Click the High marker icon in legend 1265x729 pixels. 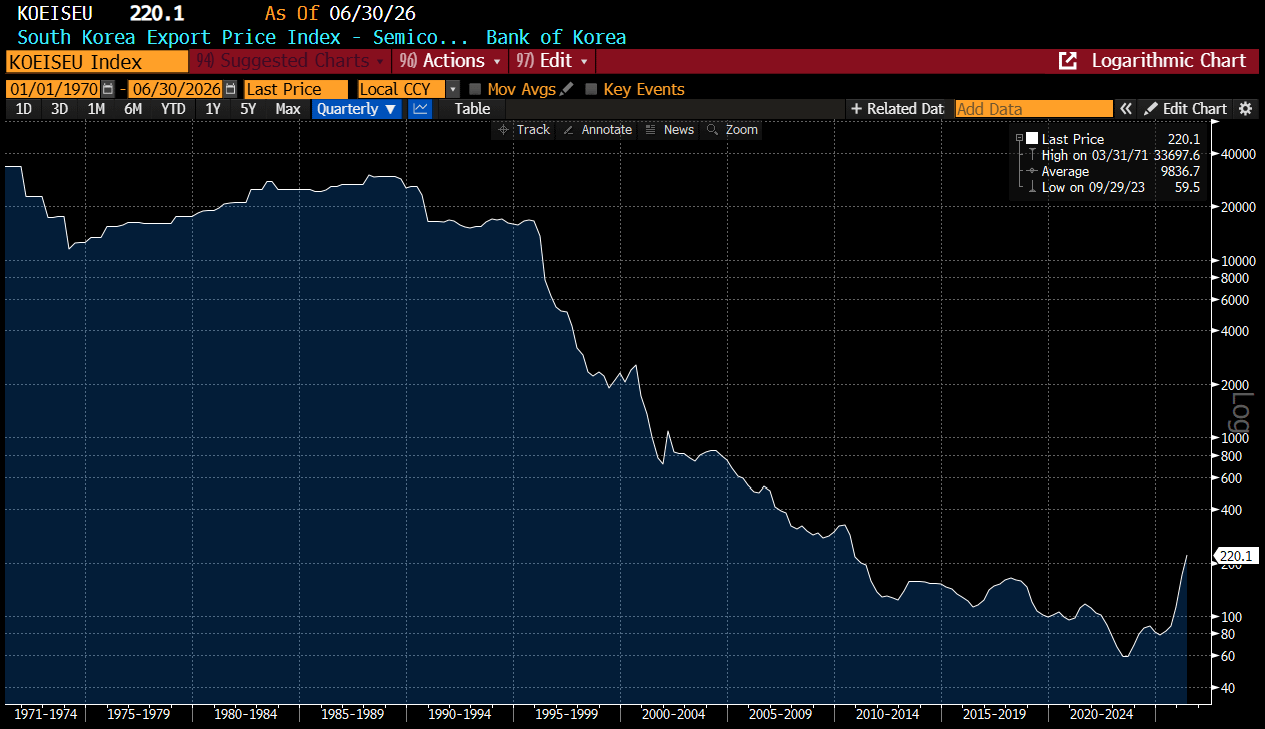tap(1032, 155)
